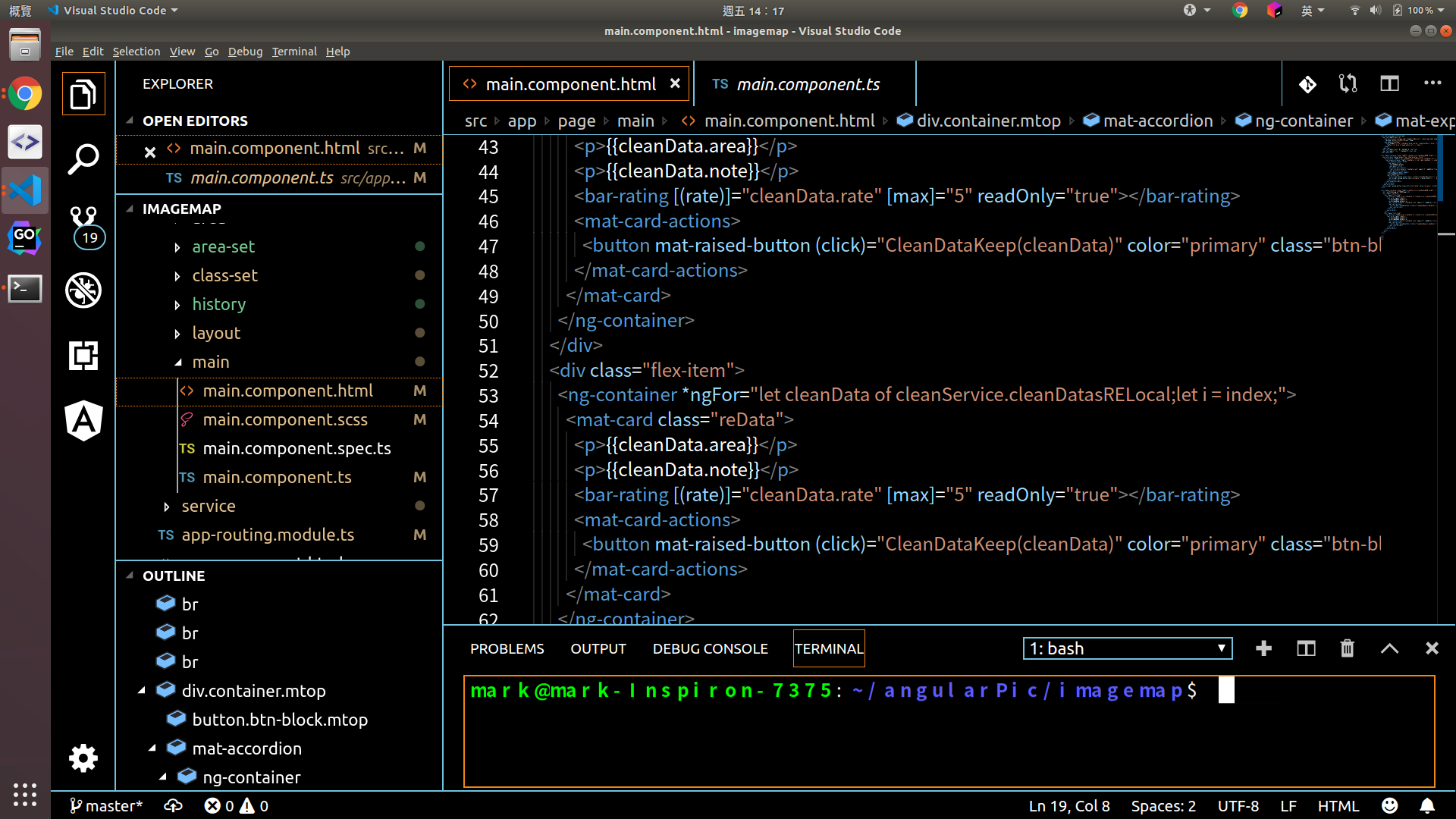Add a new terminal with the plus icon
1456x819 pixels.
pyautogui.click(x=1263, y=648)
